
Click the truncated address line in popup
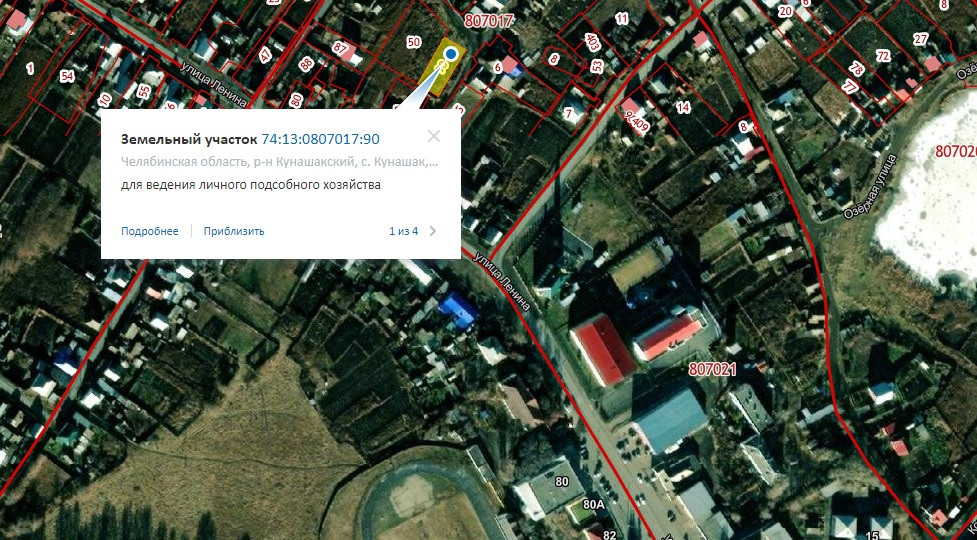[x=279, y=163]
